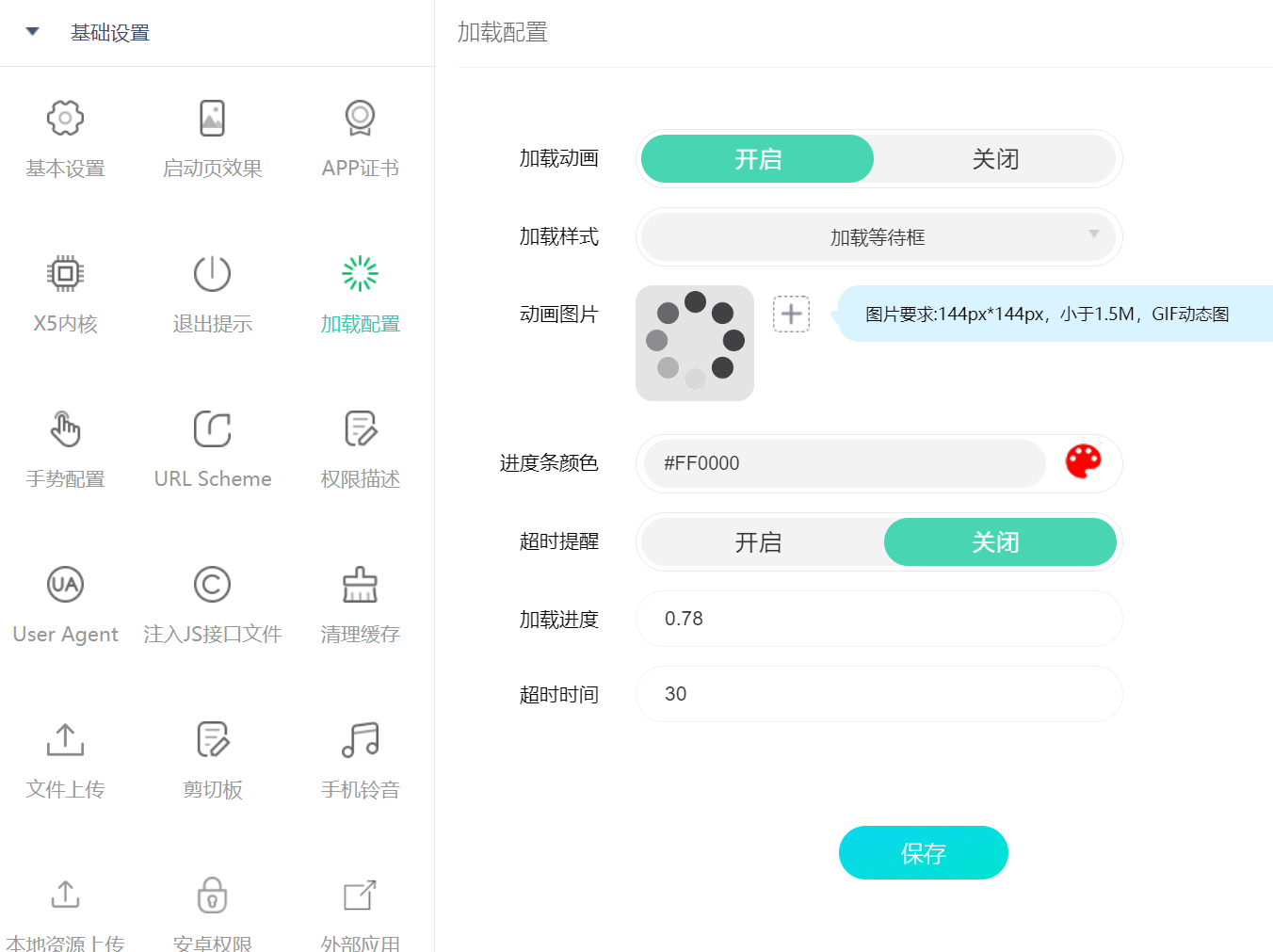This screenshot has height=952, width=1273.
Task: Open the 手机铃音 music note icon
Action: pos(360,739)
